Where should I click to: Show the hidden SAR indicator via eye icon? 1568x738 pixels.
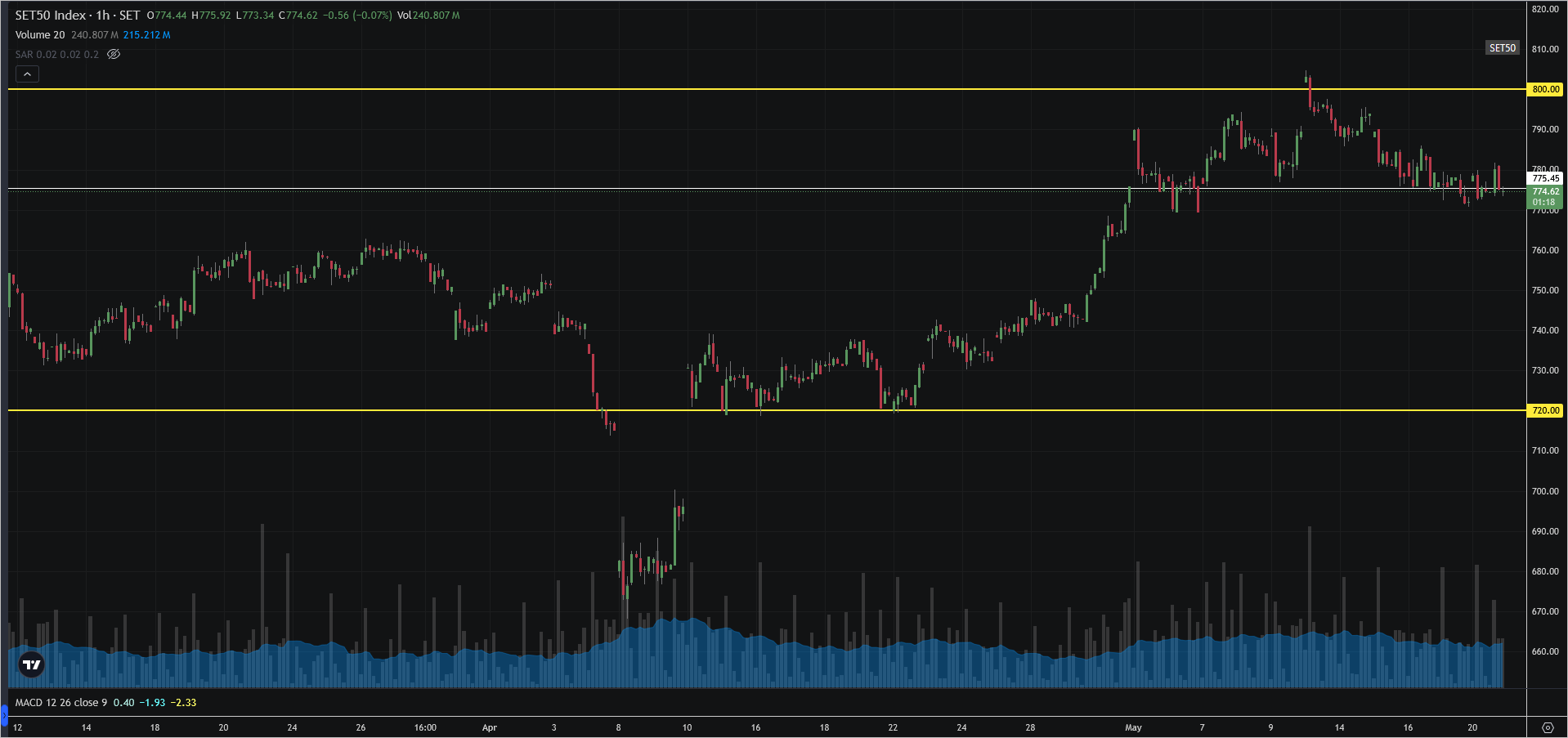114,55
